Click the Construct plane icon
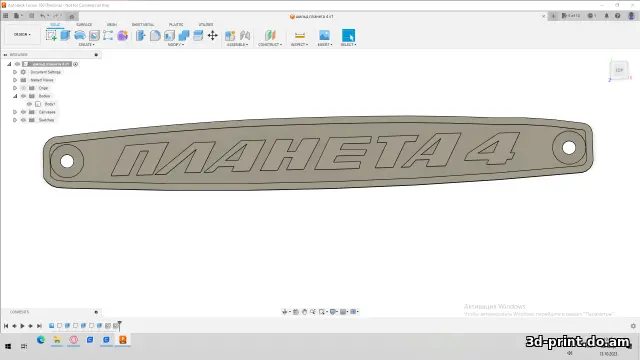 270,36
